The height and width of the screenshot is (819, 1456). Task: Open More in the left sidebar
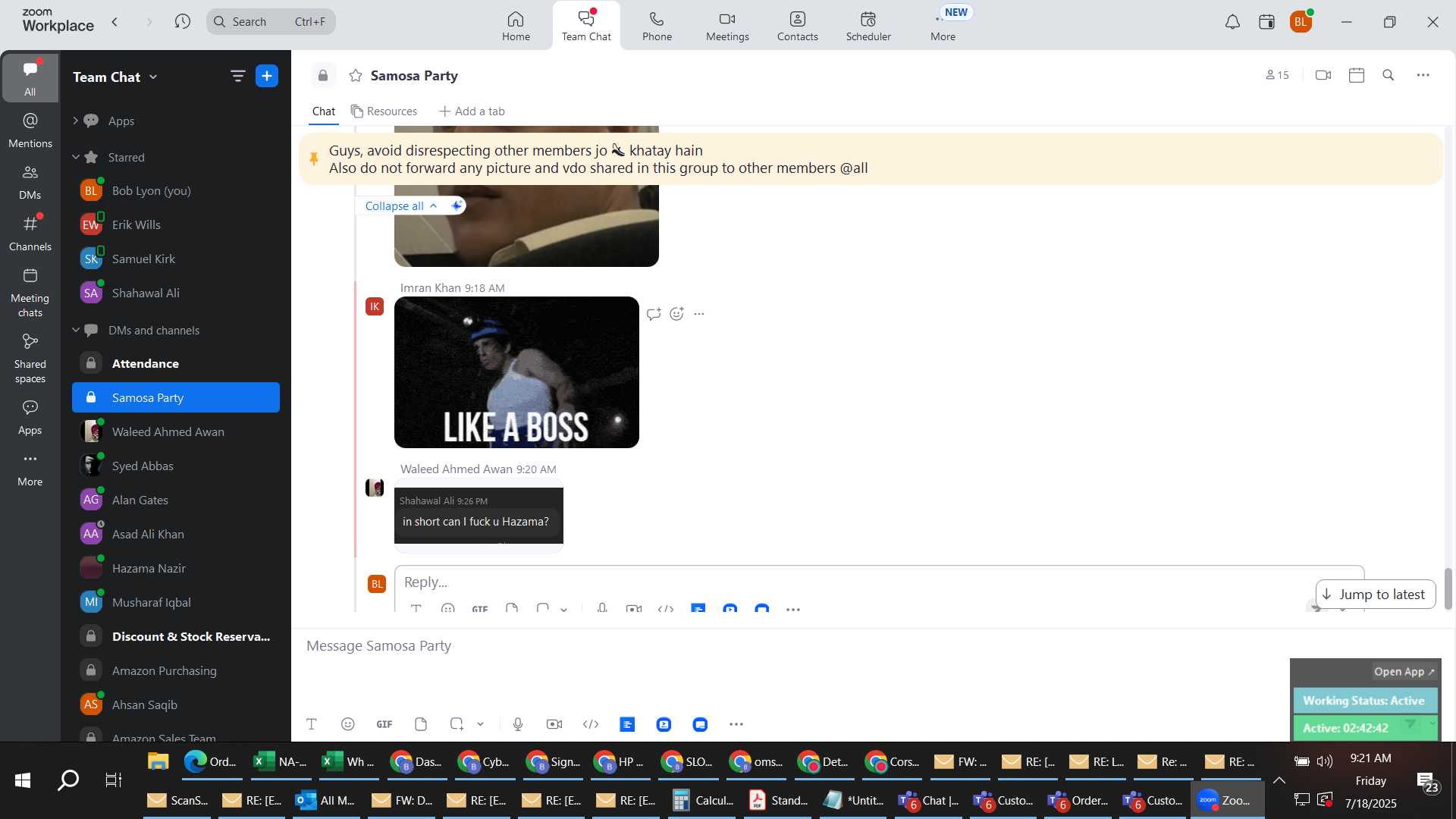click(x=30, y=469)
